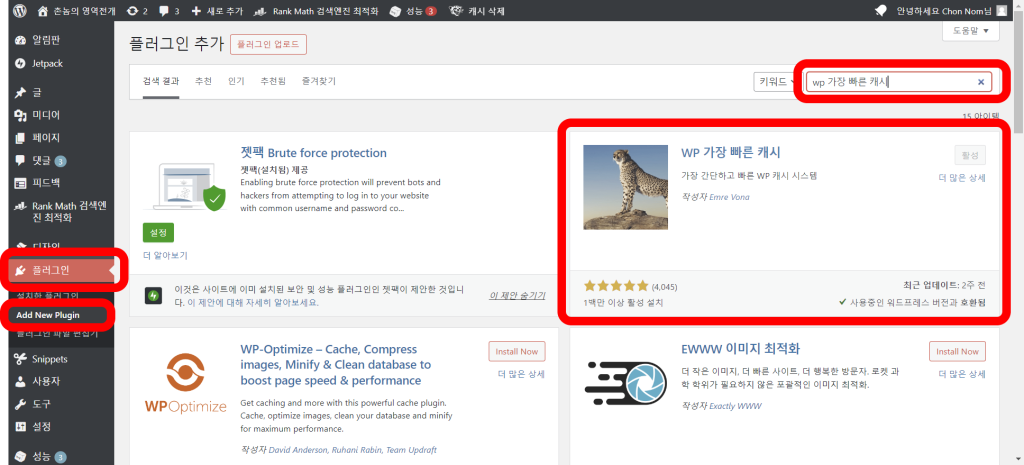Click the notification bell icon in admin bar
1024x465 pixels.
coord(881,10)
